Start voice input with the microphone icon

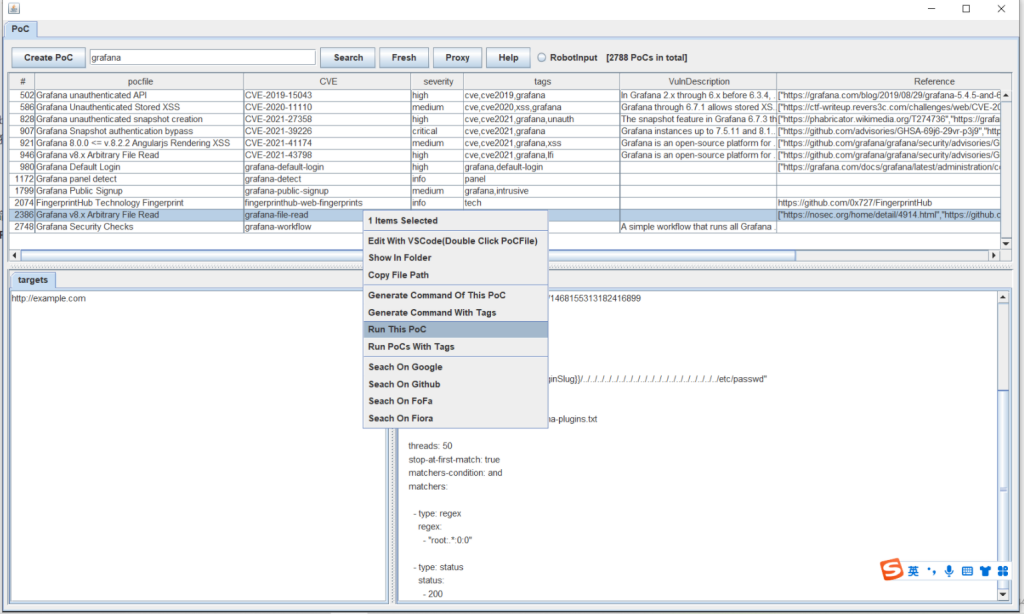949,571
